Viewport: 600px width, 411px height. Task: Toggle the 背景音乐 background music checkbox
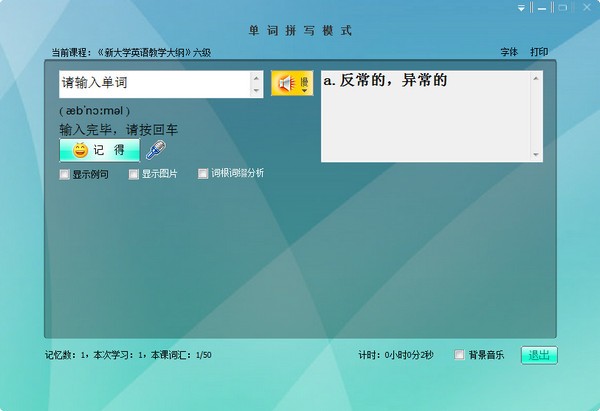(x=459, y=355)
